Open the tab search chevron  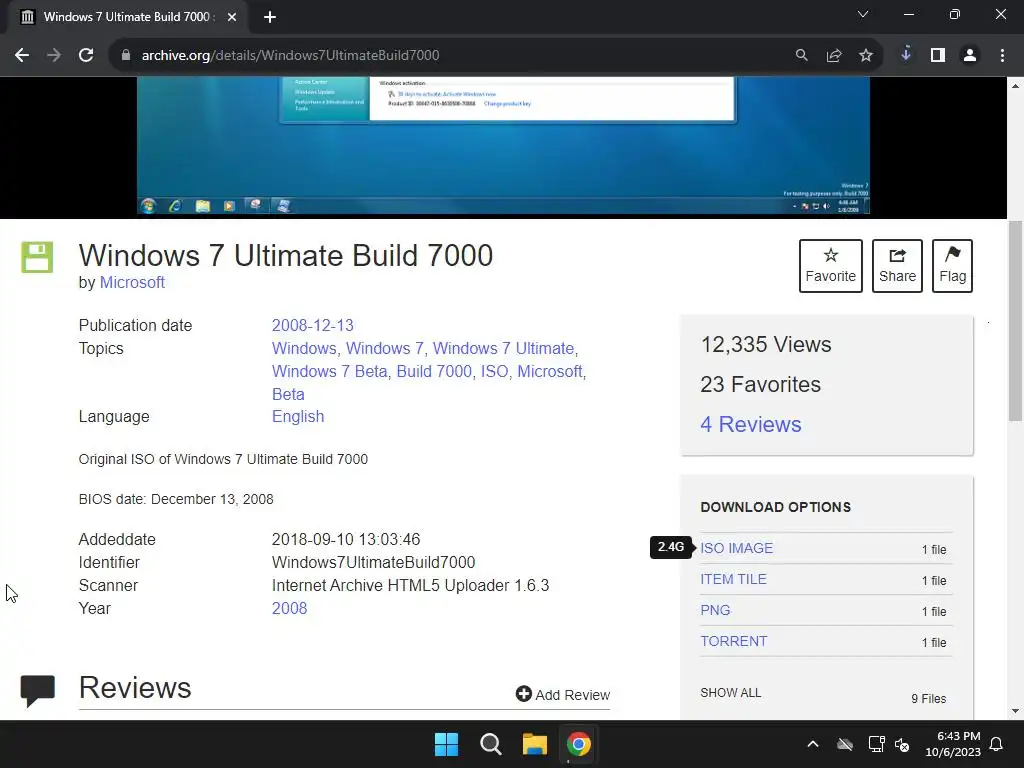(863, 14)
